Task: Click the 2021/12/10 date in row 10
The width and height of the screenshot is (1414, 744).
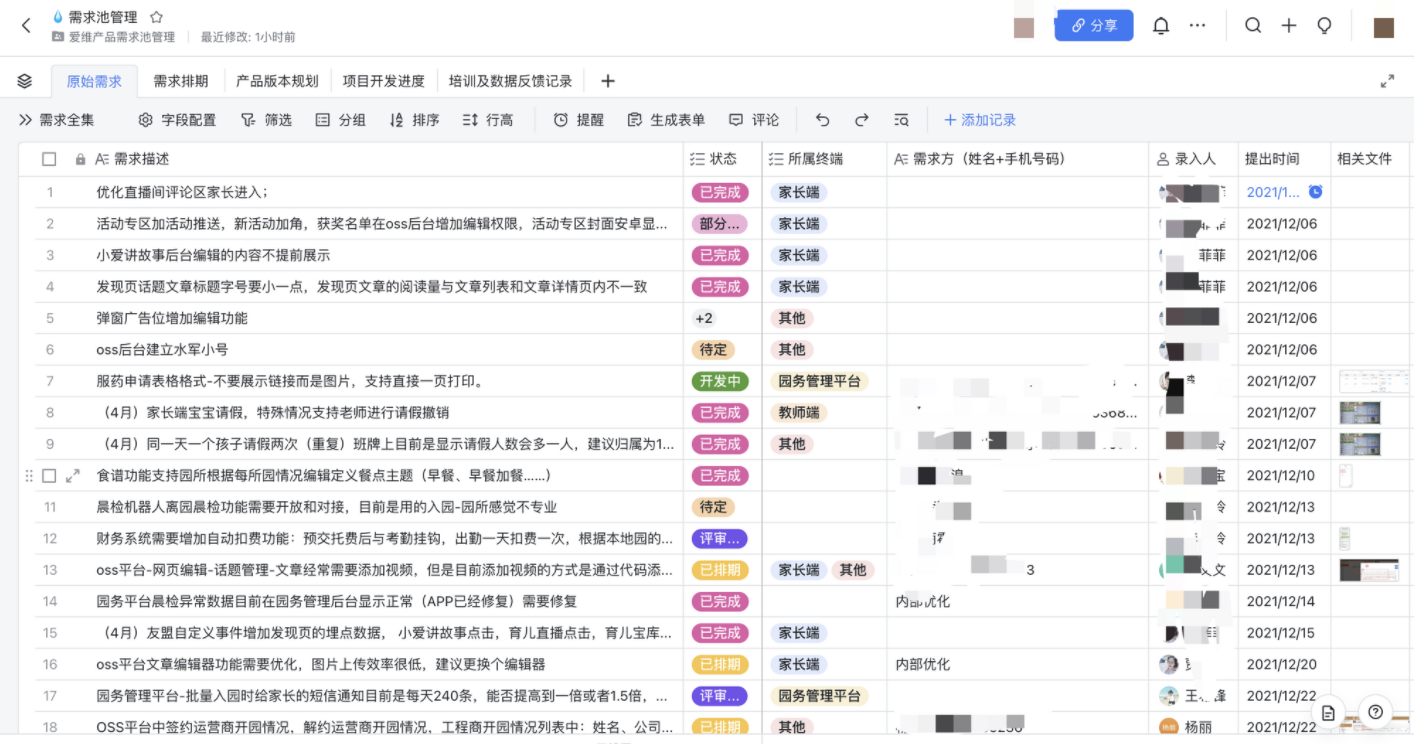Action: pos(1282,476)
